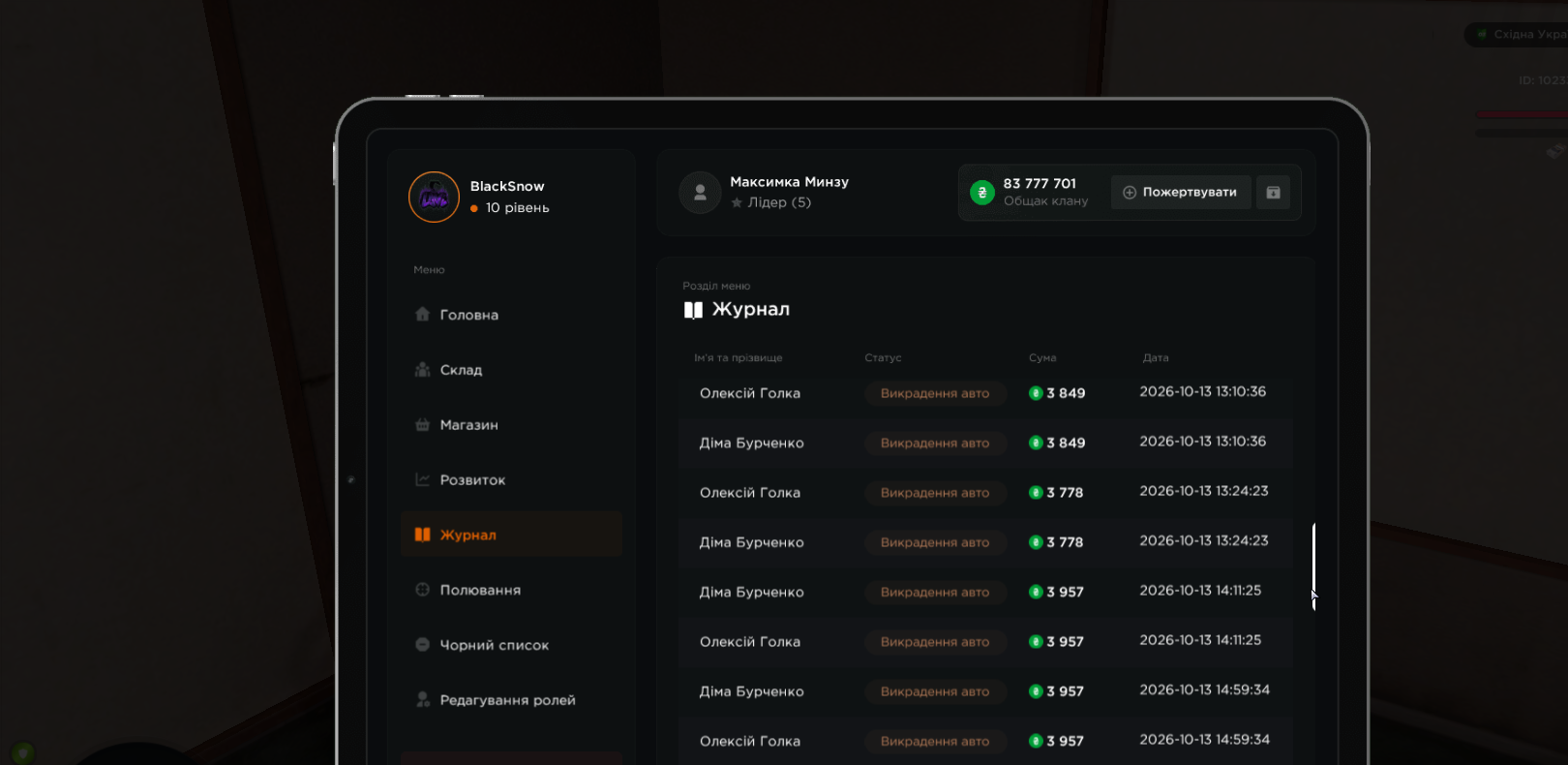The height and width of the screenshot is (765, 1568).
Task: Click the 3 849 sum in Діма Бурченко 13:10:36 row
Action: pyautogui.click(x=1066, y=443)
